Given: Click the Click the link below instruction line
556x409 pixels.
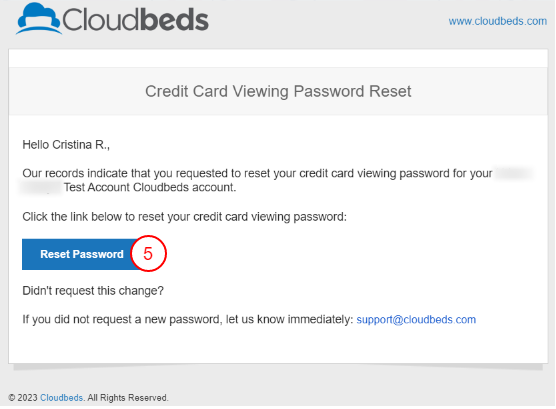Looking at the screenshot, I should 184,217.
